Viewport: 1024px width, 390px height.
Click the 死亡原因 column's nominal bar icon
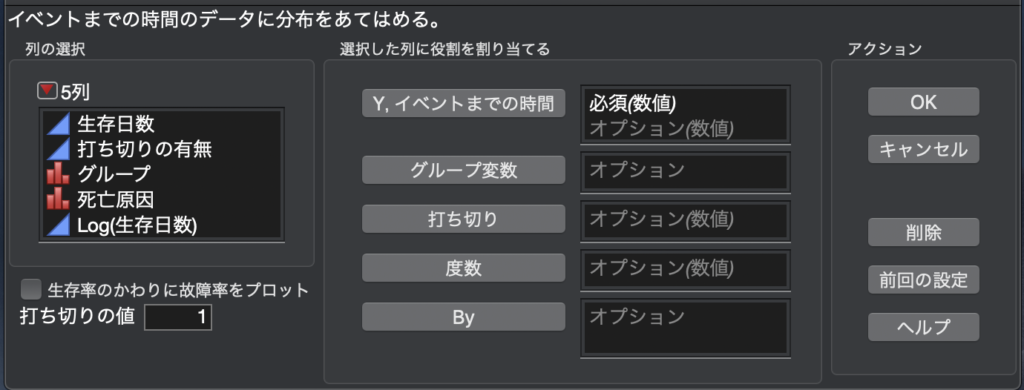click(x=59, y=199)
